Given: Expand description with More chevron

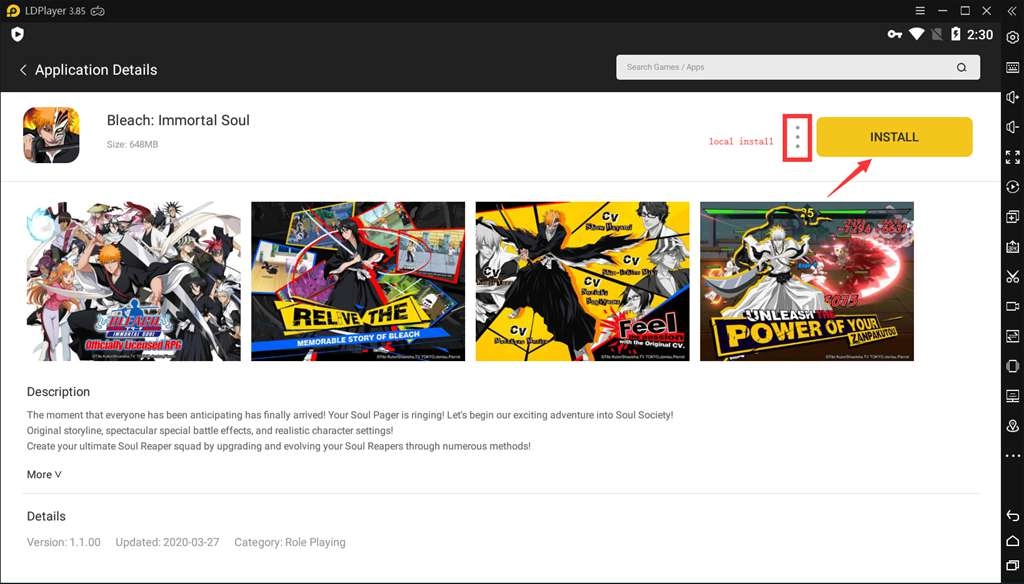Looking at the screenshot, I should point(44,475).
